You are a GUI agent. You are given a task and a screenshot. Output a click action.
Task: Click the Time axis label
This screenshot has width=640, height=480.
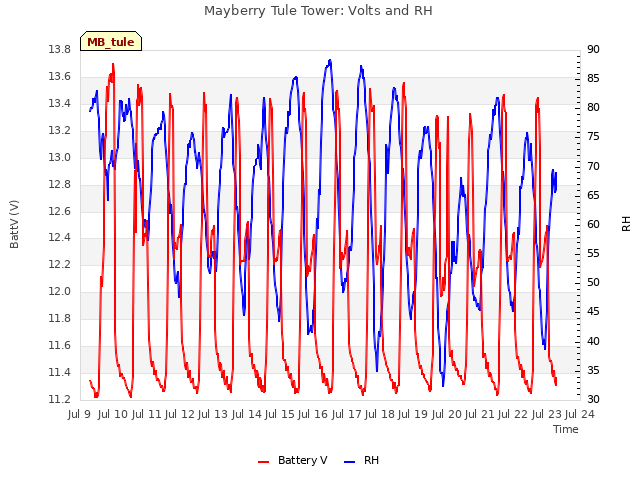click(566, 429)
